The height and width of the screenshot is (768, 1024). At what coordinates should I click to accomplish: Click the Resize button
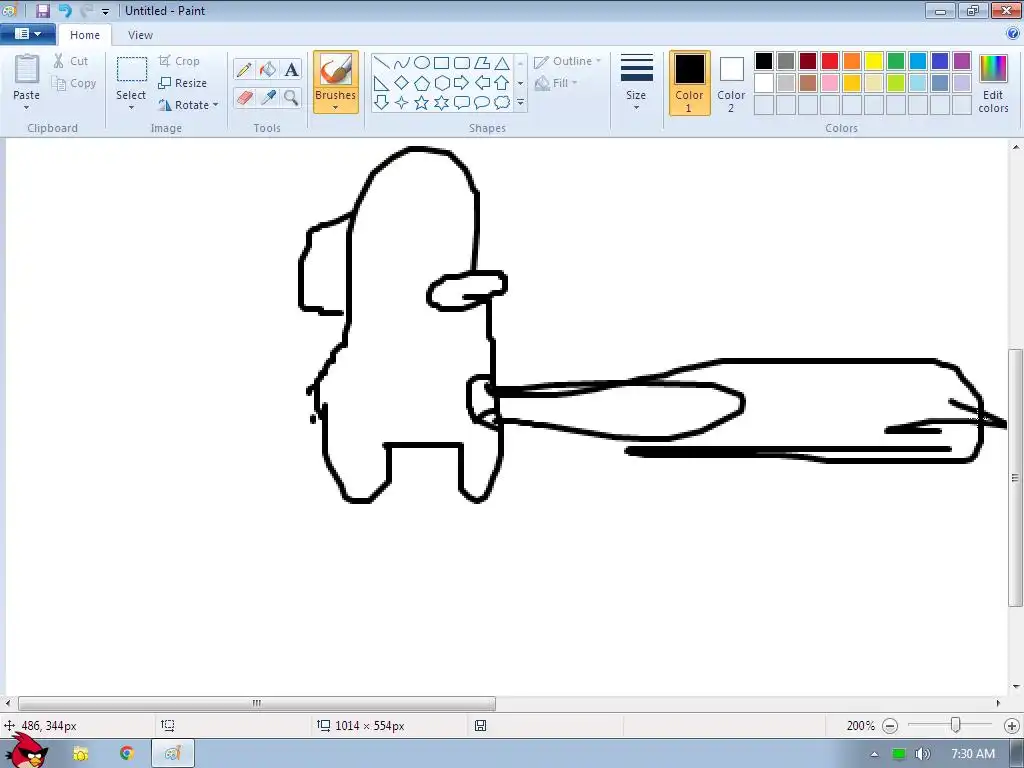pyautogui.click(x=183, y=83)
